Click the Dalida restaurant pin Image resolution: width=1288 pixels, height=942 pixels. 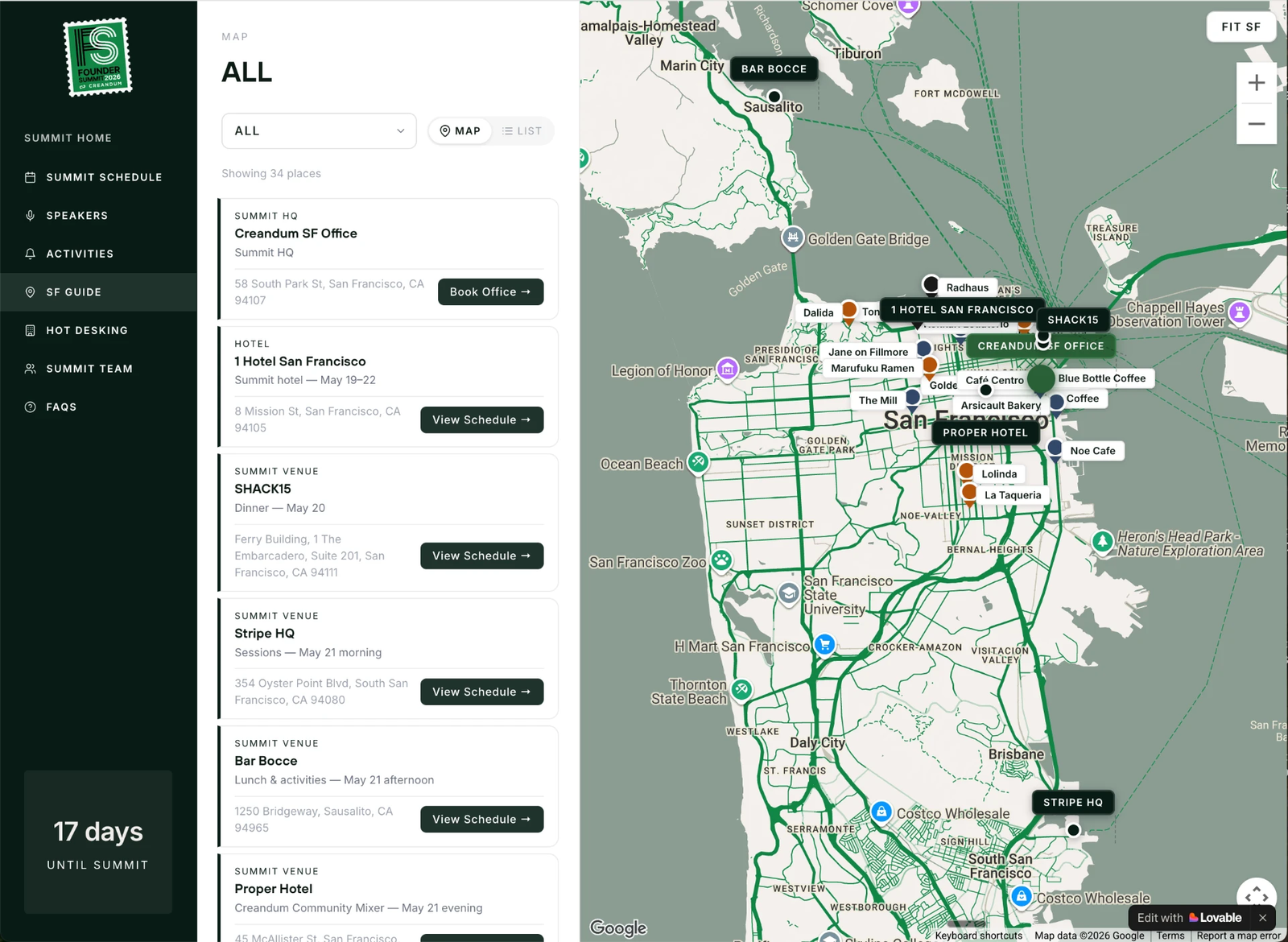pos(848,311)
